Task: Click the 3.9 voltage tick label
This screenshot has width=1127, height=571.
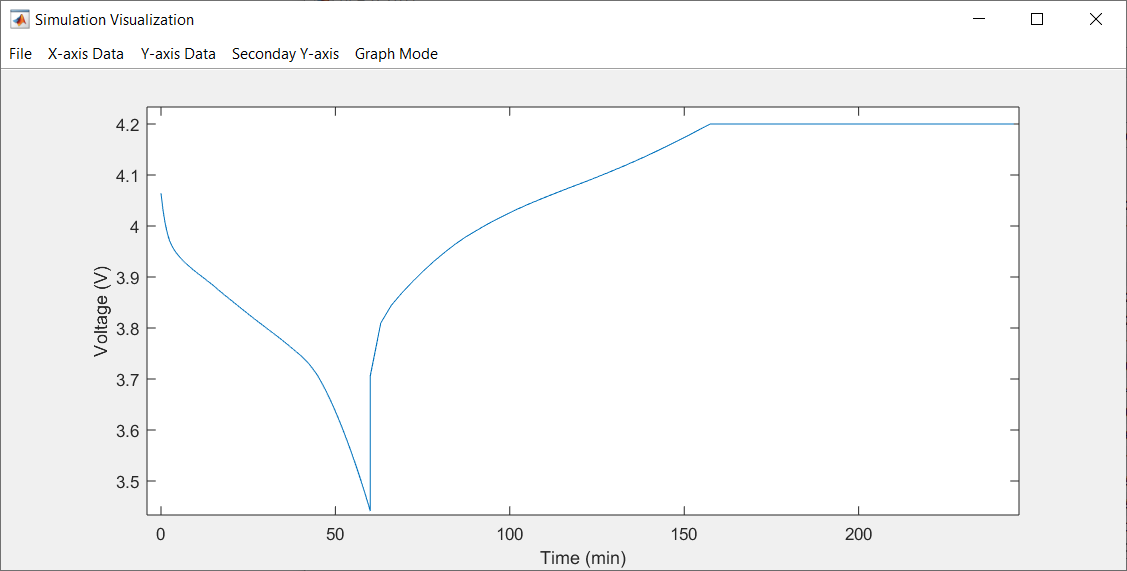Action: pos(127,278)
